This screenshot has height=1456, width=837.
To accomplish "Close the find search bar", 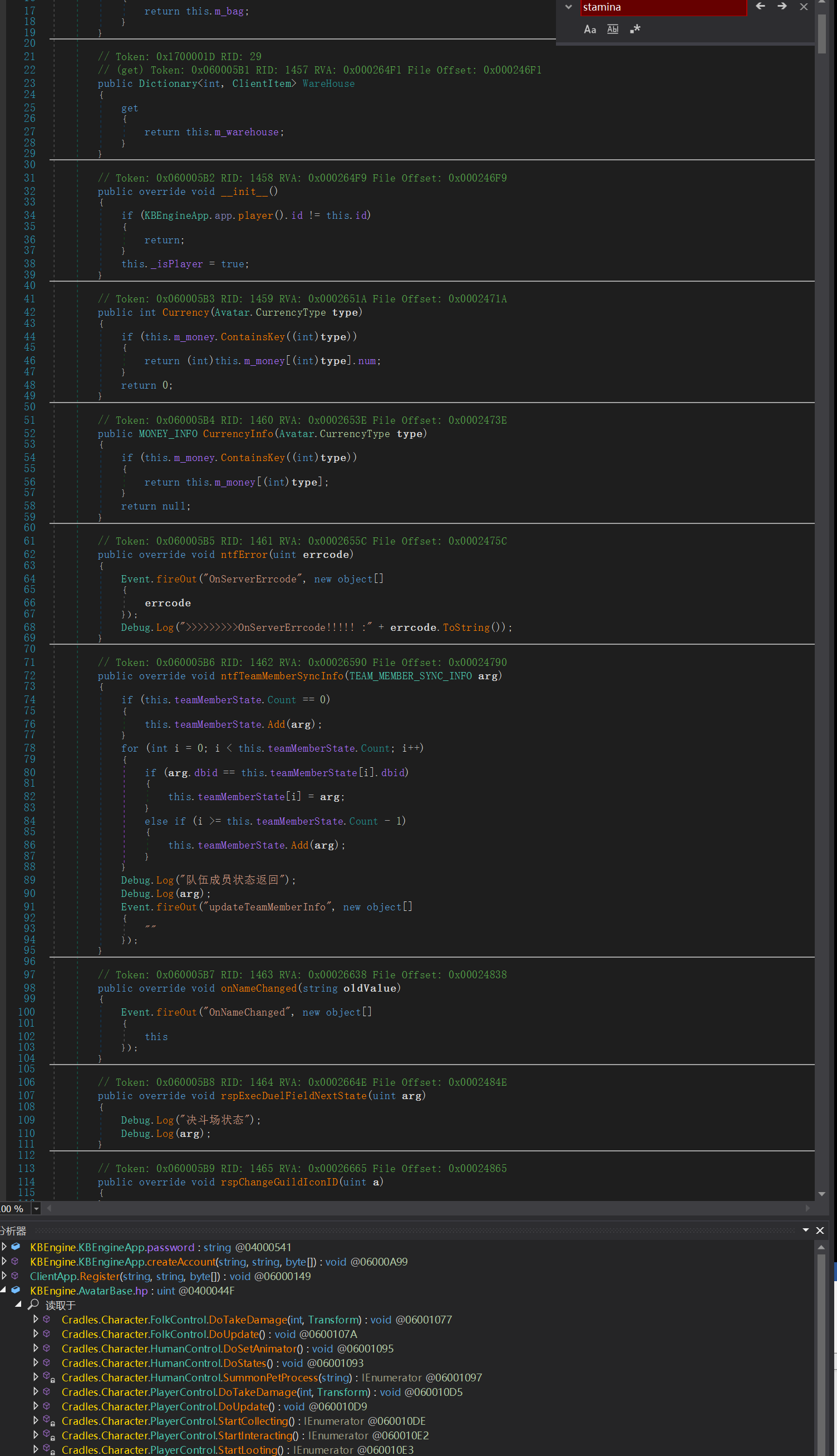I will (804, 7).
